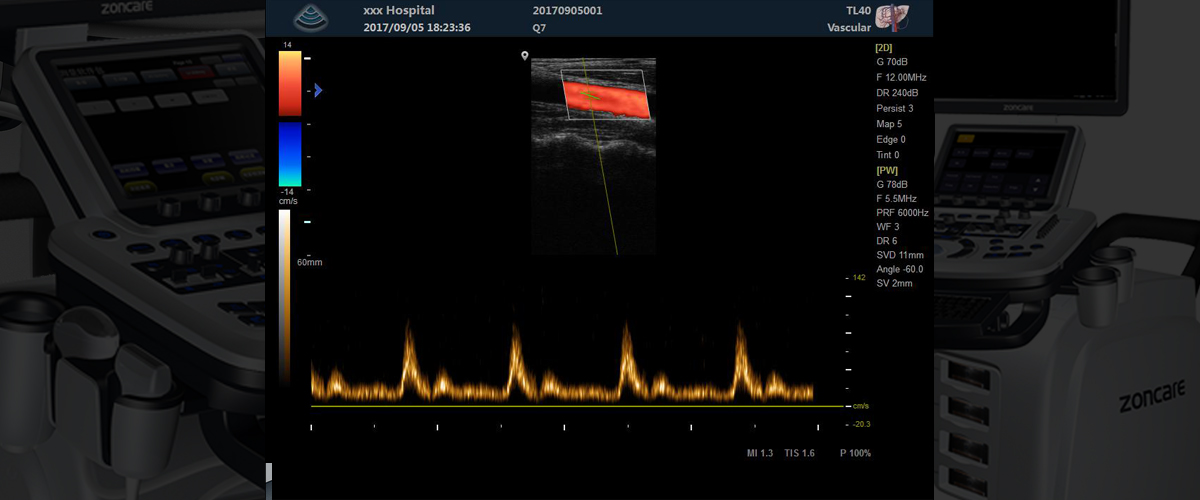Click the probe orientation marker above image
The height and width of the screenshot is (500, 1200).
(x=524, y=57)
